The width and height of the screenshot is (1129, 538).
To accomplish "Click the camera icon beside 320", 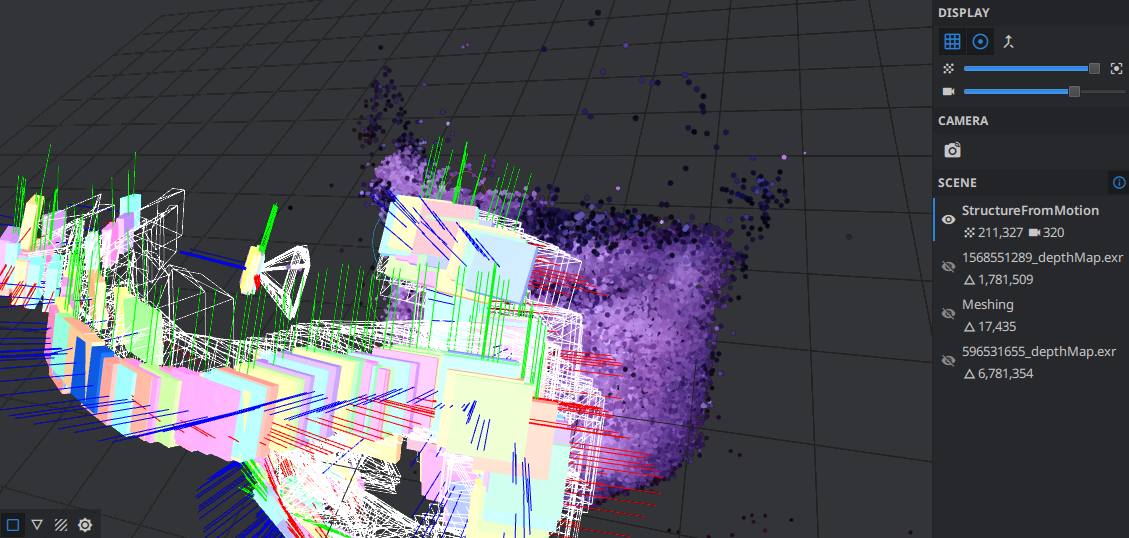I will [x=1035, y=233].
